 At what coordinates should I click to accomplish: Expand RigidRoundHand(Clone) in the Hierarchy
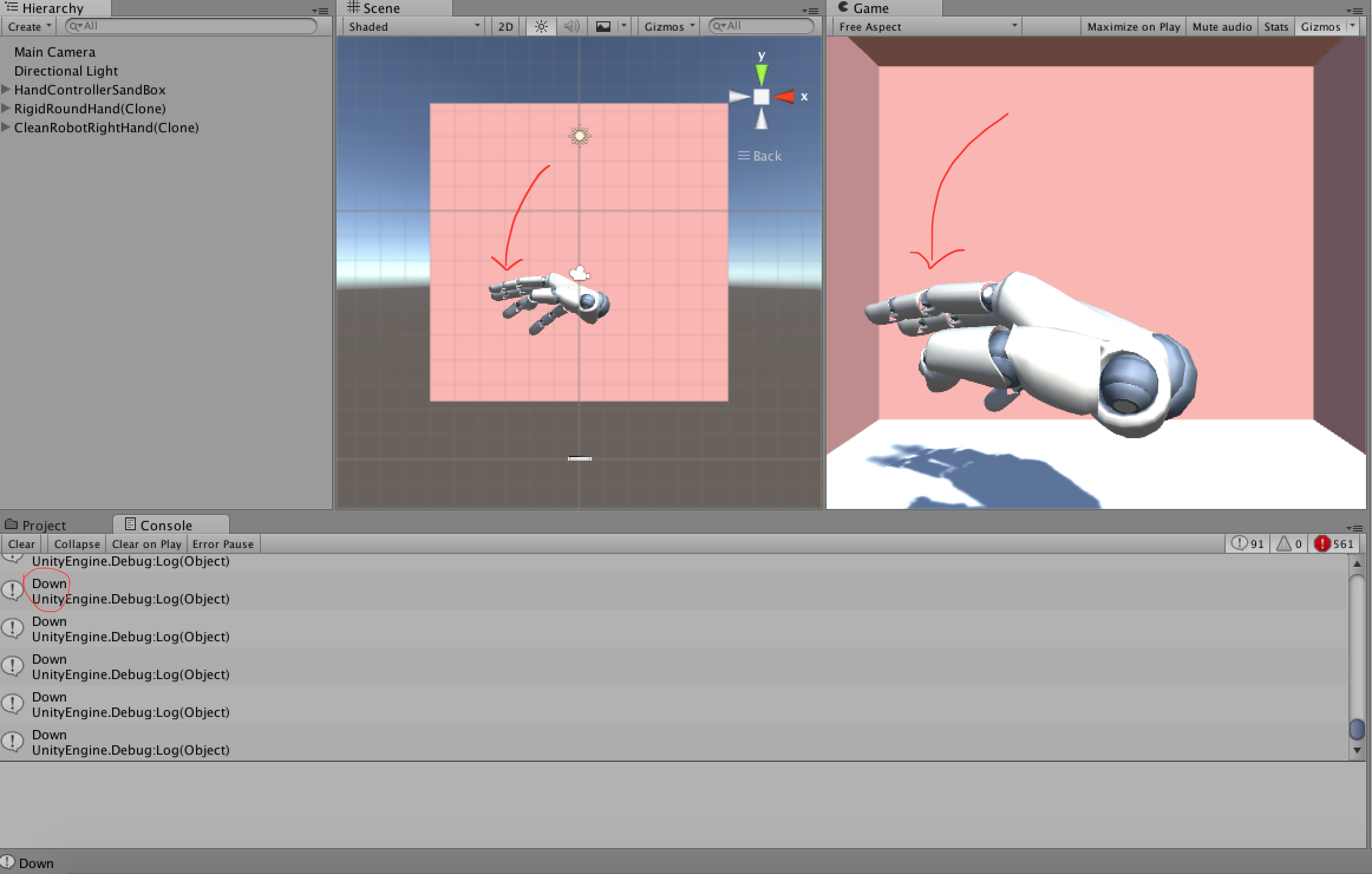[x=6, y=108]
